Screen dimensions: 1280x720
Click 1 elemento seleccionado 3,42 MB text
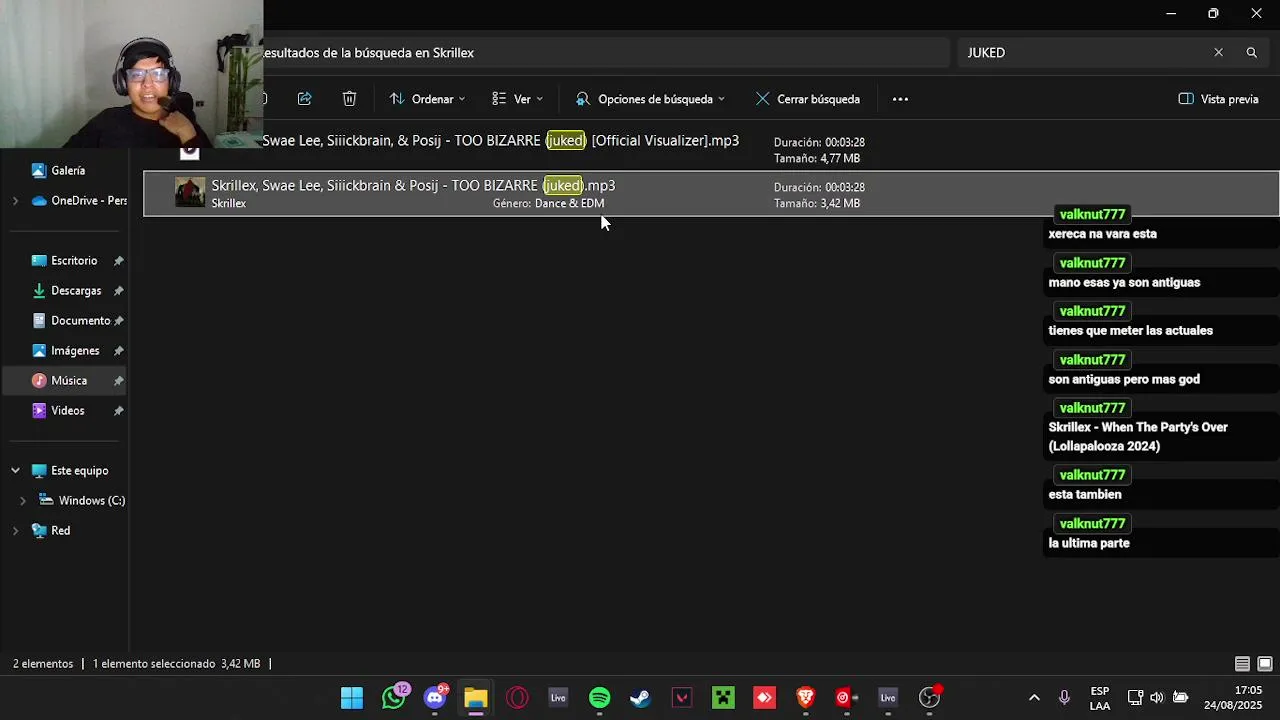[176, 664]
